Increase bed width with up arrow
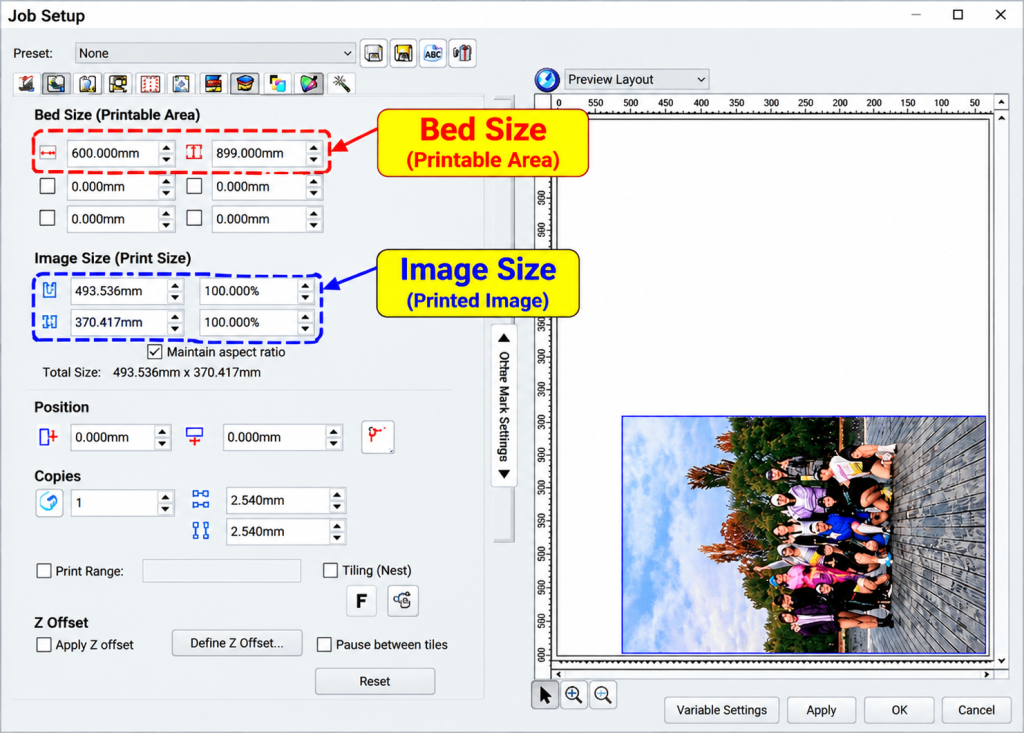This screenshot has width=1024, height=733. coord(167,148)
